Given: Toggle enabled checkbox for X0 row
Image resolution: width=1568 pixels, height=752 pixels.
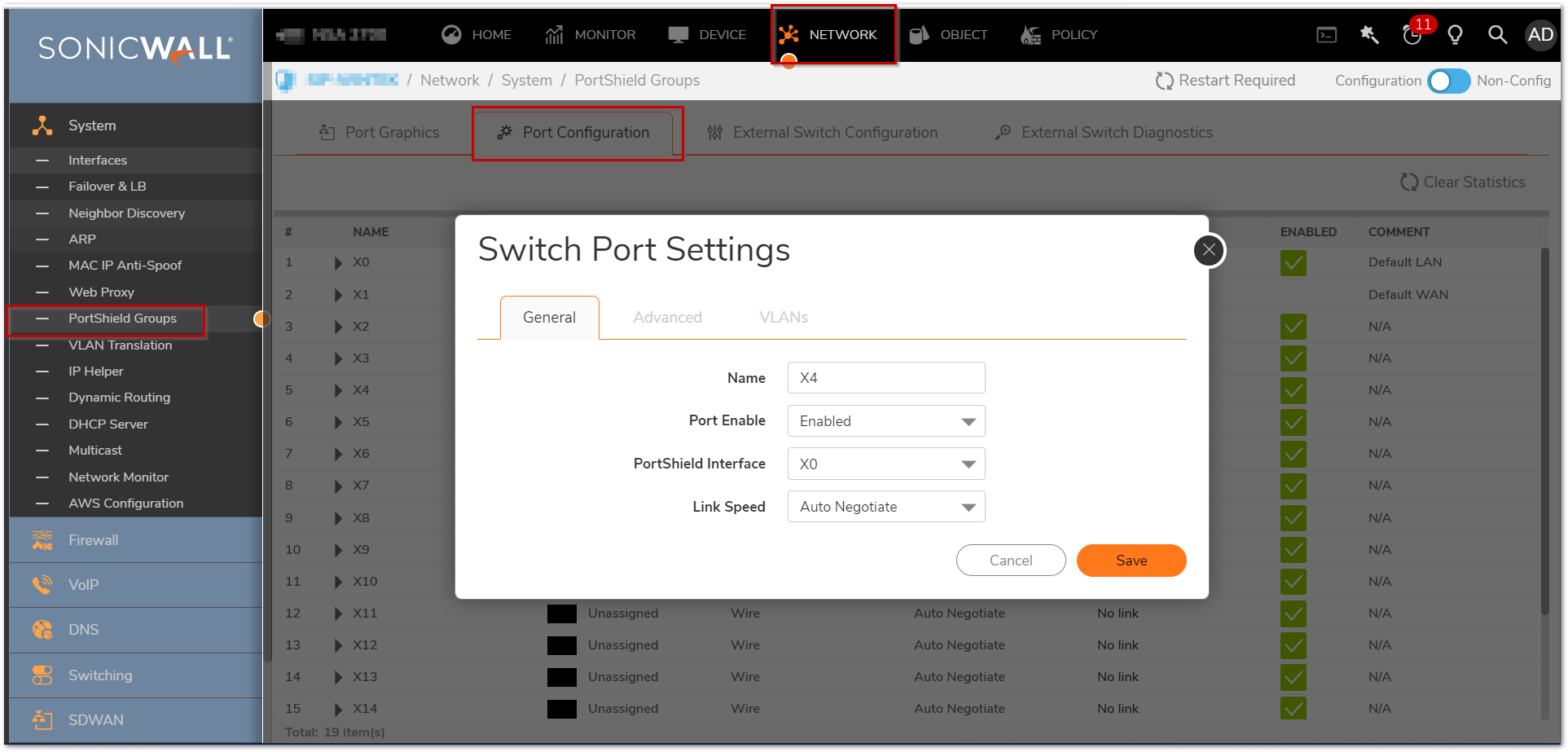Looking at the screenshot, I should click(1293, 262).
